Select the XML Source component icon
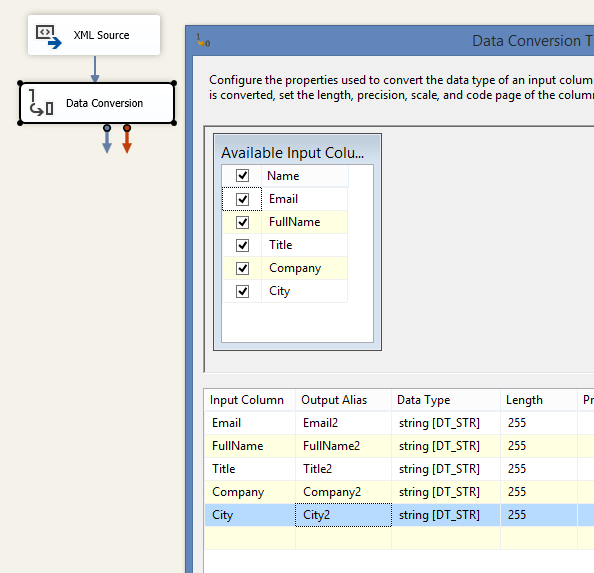Image resolution: width=594 pixels, height=573 pixels. 48,36
